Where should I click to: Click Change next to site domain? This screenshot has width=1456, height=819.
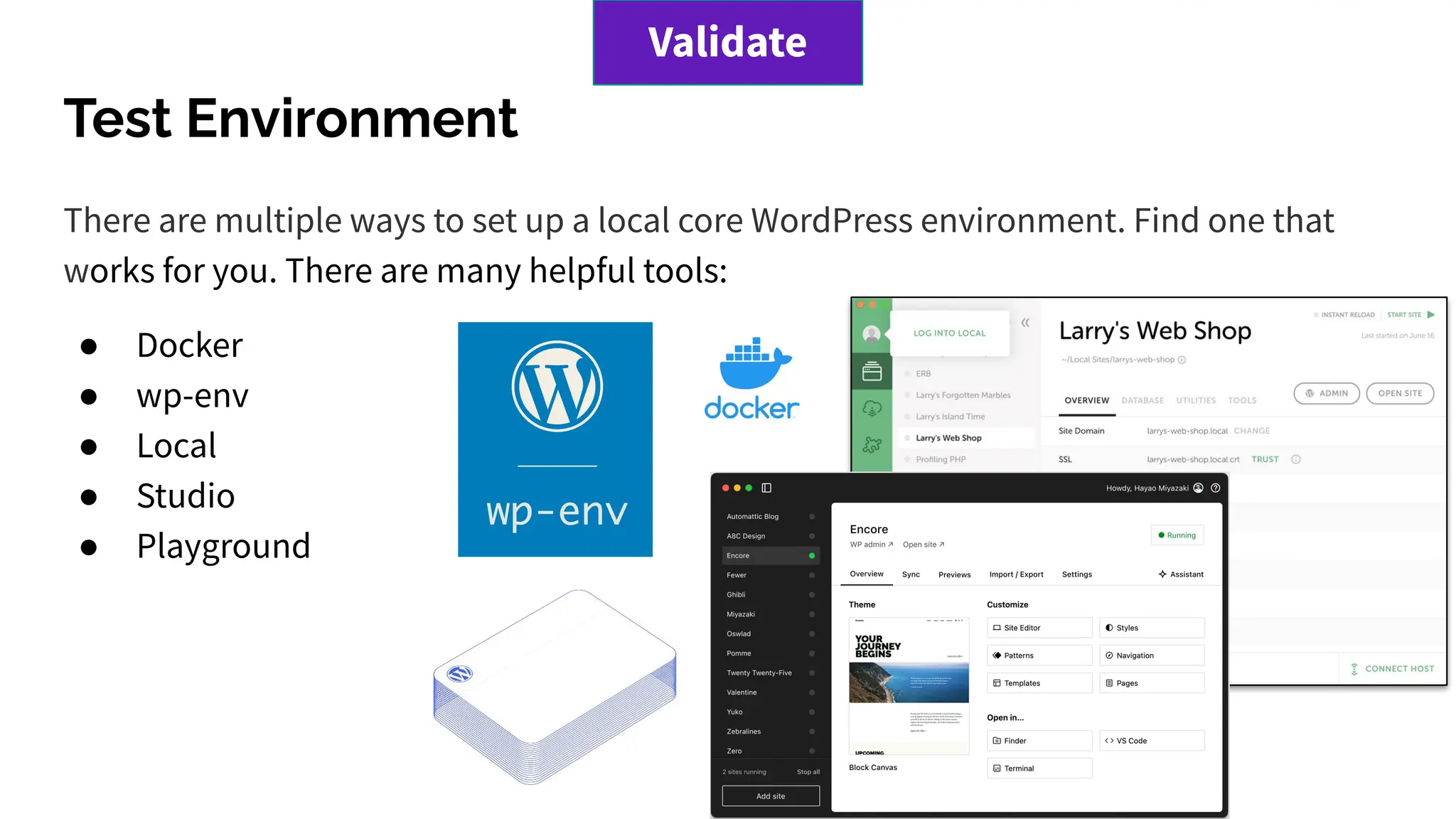(x=1252, y=431)
